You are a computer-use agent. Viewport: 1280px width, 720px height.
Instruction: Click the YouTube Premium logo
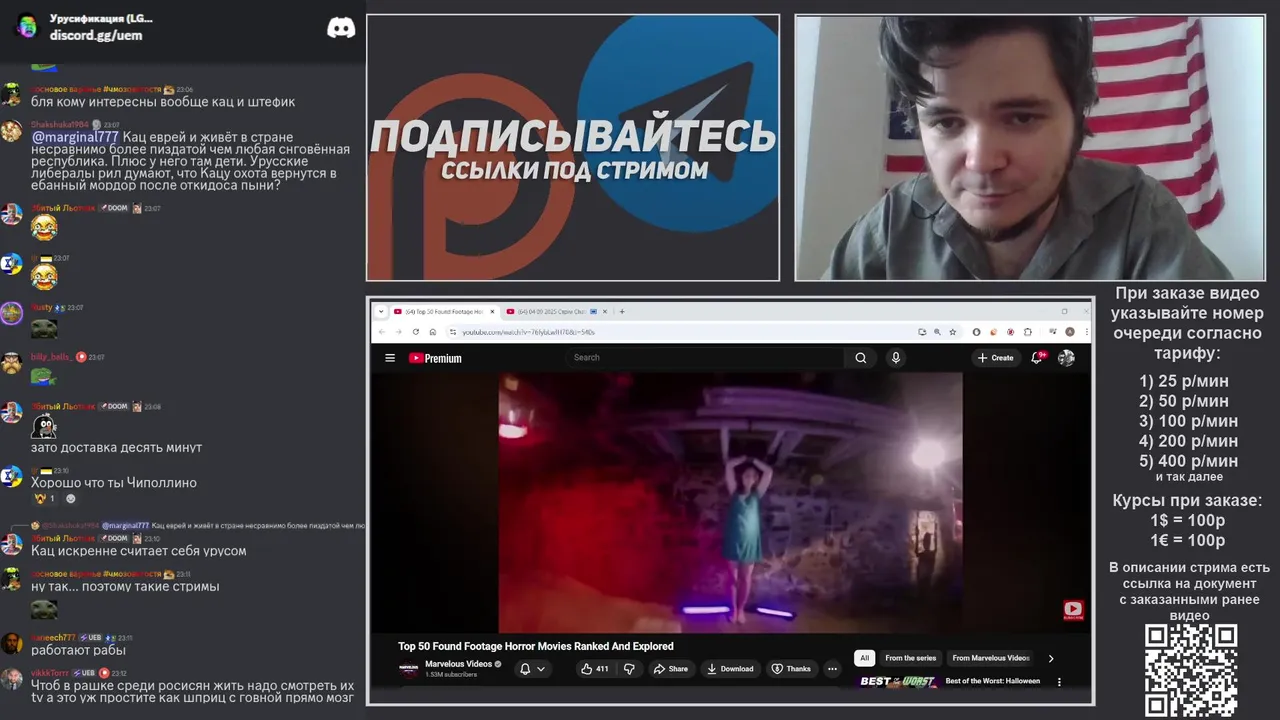[x=435, y=358]
